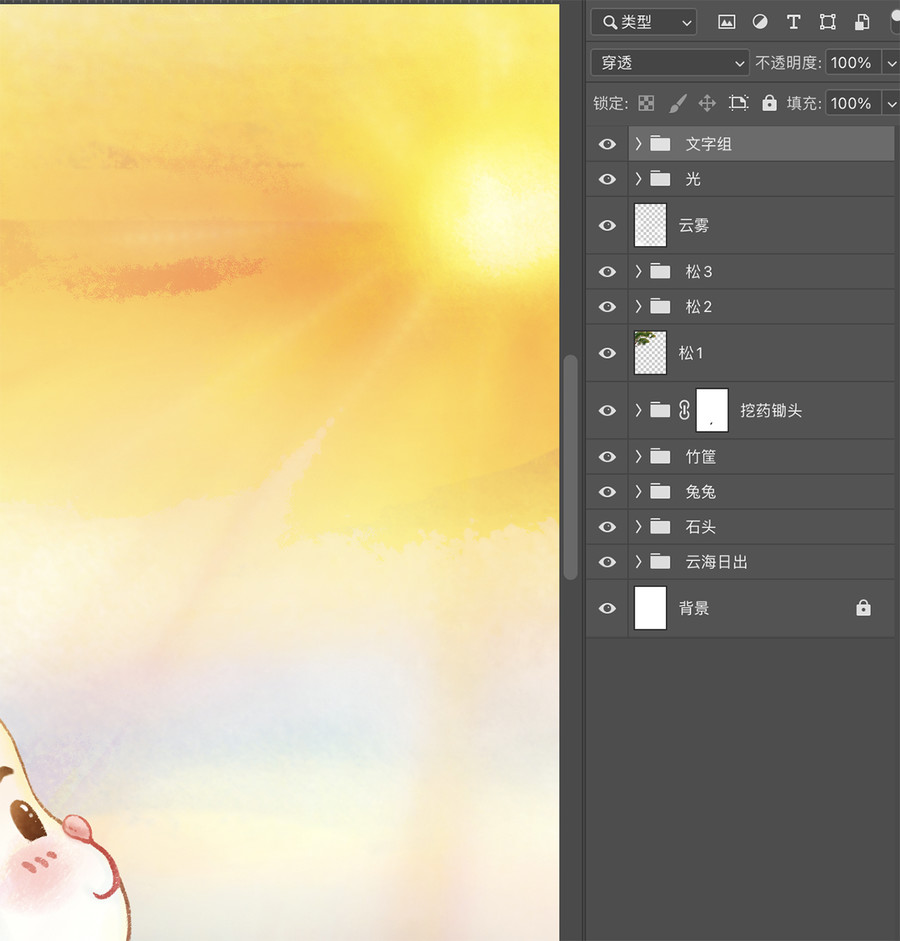Select the 云雾 layer thumbnail
900x941 pixels.
(650, 225)
